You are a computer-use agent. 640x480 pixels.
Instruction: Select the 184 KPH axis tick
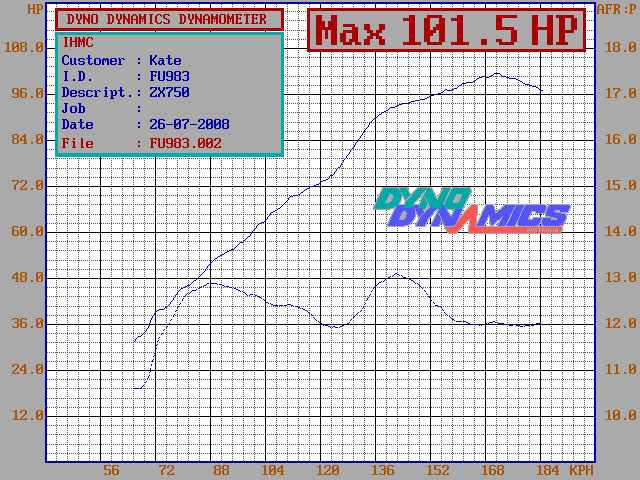[x=548, y=470]
